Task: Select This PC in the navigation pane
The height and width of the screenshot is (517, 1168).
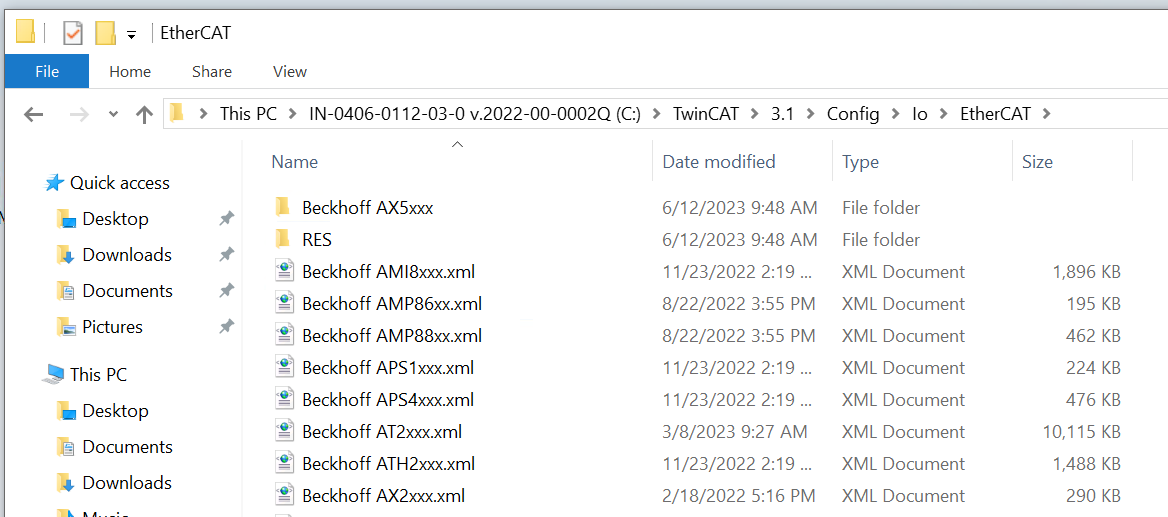Action: pos(98,374)
